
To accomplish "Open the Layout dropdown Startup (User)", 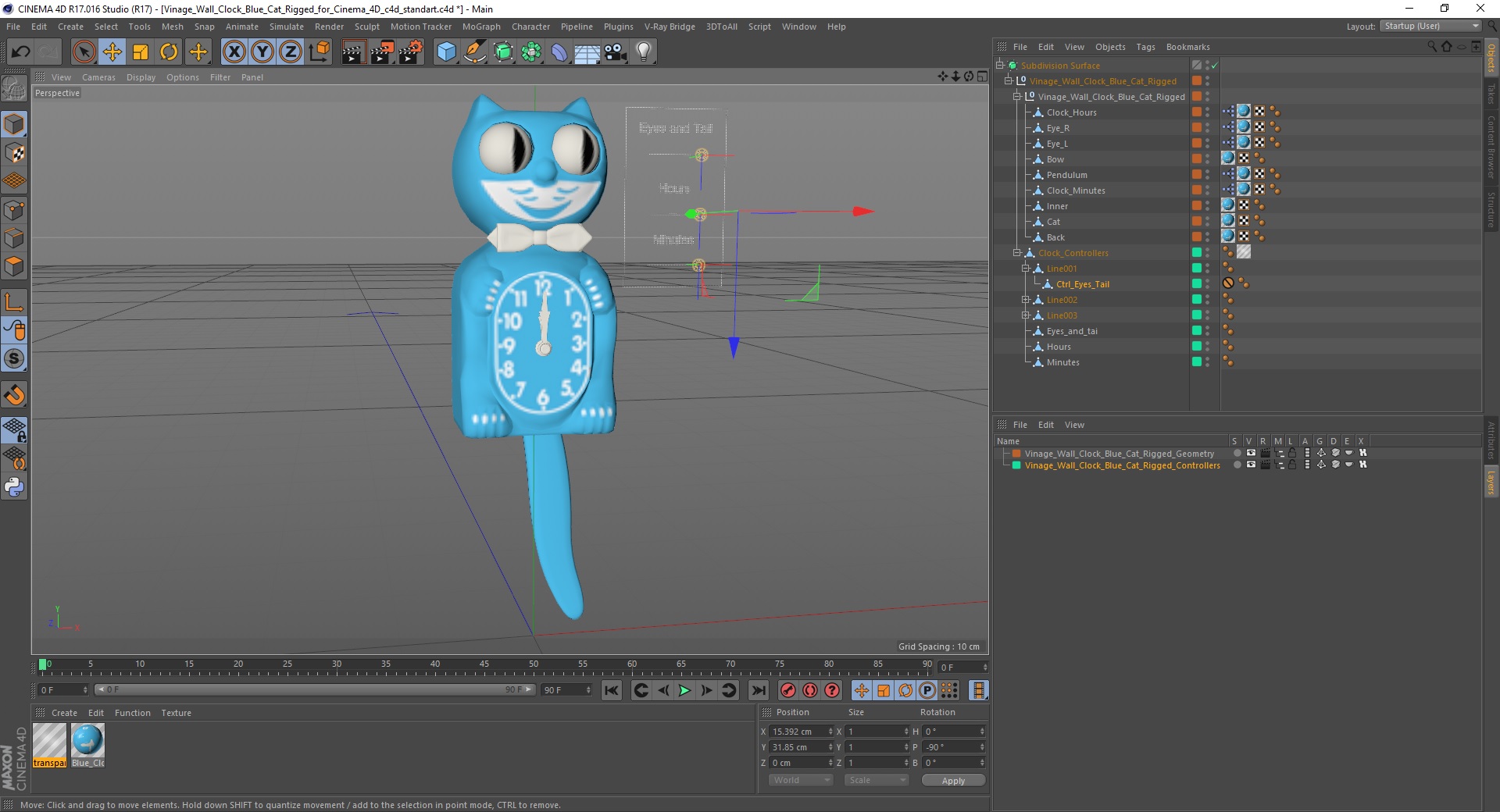I will [x=1430, y=26].
